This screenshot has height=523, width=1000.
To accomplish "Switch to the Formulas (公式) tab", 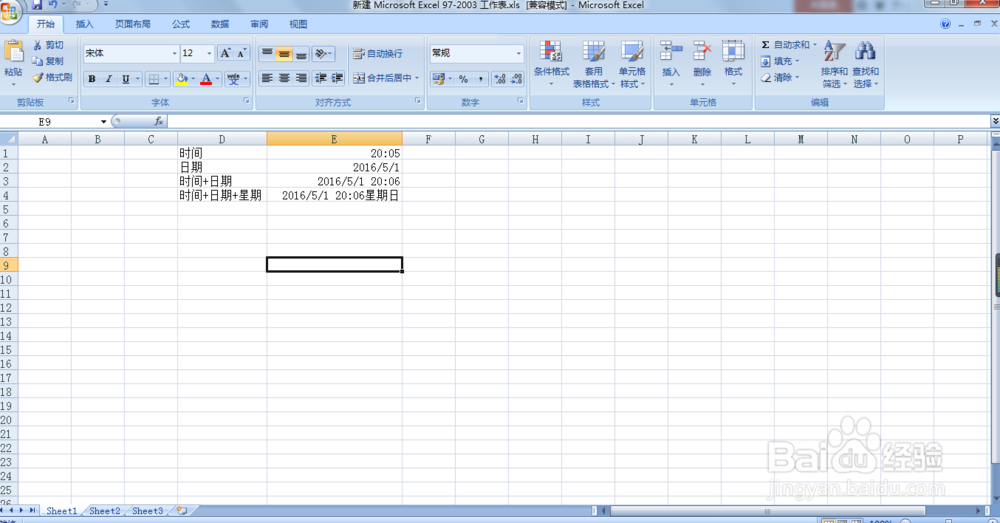I will click(180, 24).
